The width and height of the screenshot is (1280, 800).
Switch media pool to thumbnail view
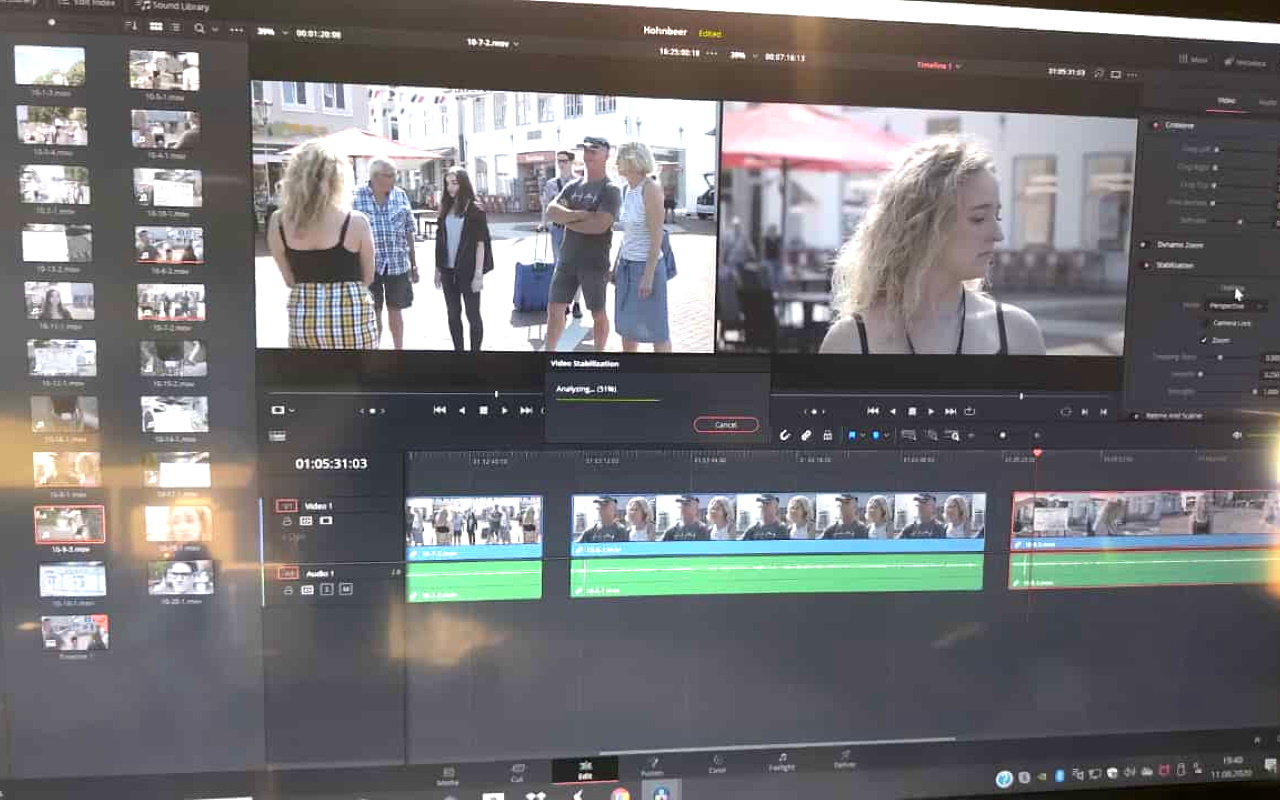click(156, 28)
